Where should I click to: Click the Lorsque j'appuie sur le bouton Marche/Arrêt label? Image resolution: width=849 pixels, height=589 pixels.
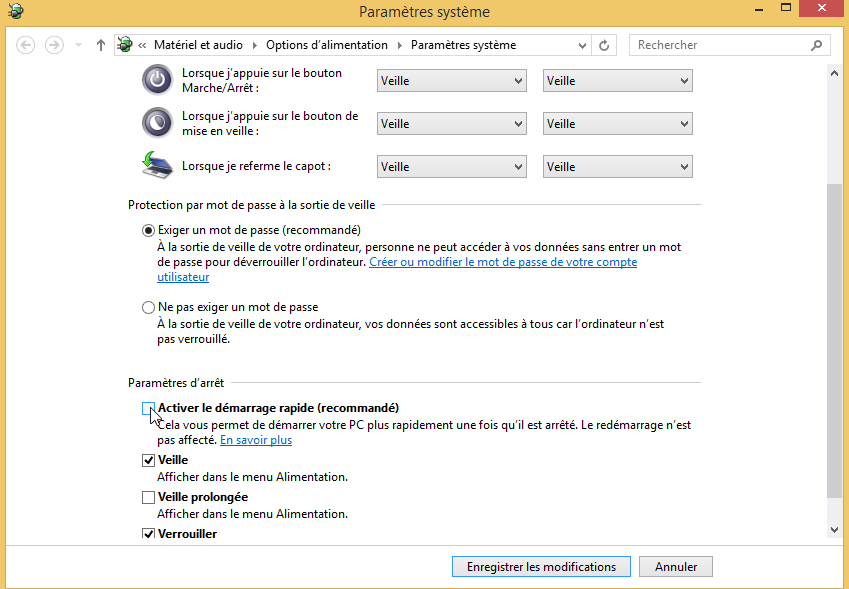[x=262, y=80]
